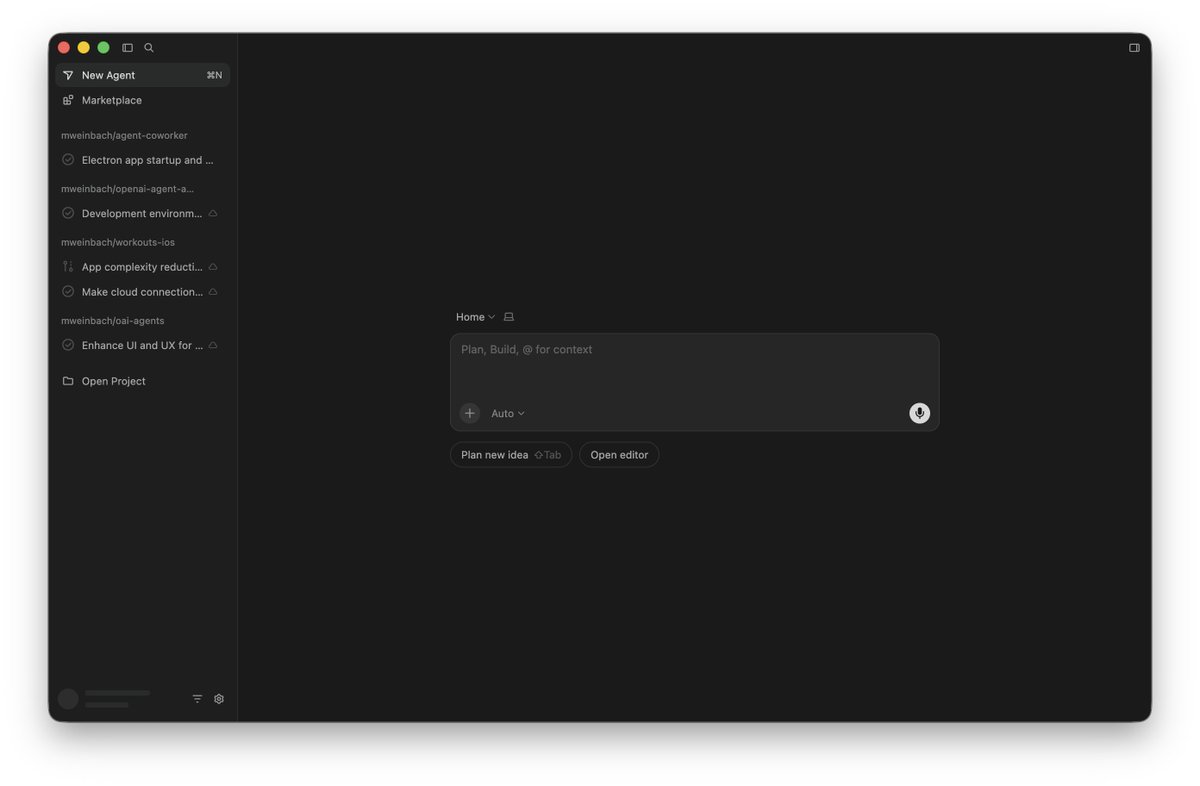Click Plan new idea button
The image size is (1200, 786).
(x=511, y=455)
